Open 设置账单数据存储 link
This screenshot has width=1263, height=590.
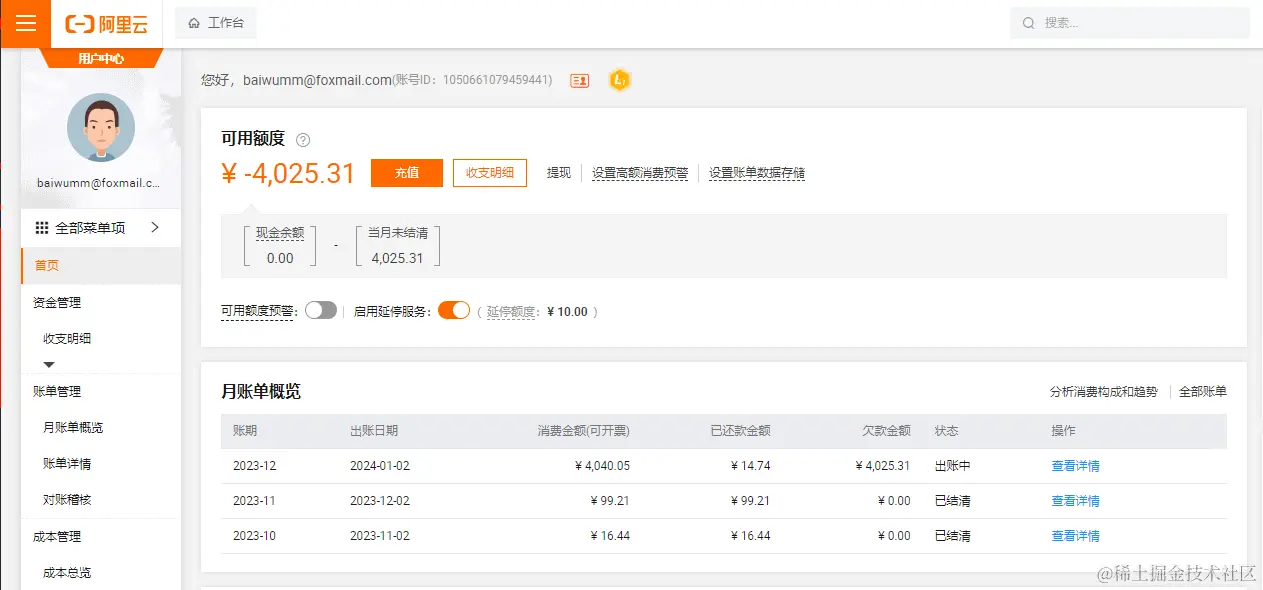coord(757,173)
